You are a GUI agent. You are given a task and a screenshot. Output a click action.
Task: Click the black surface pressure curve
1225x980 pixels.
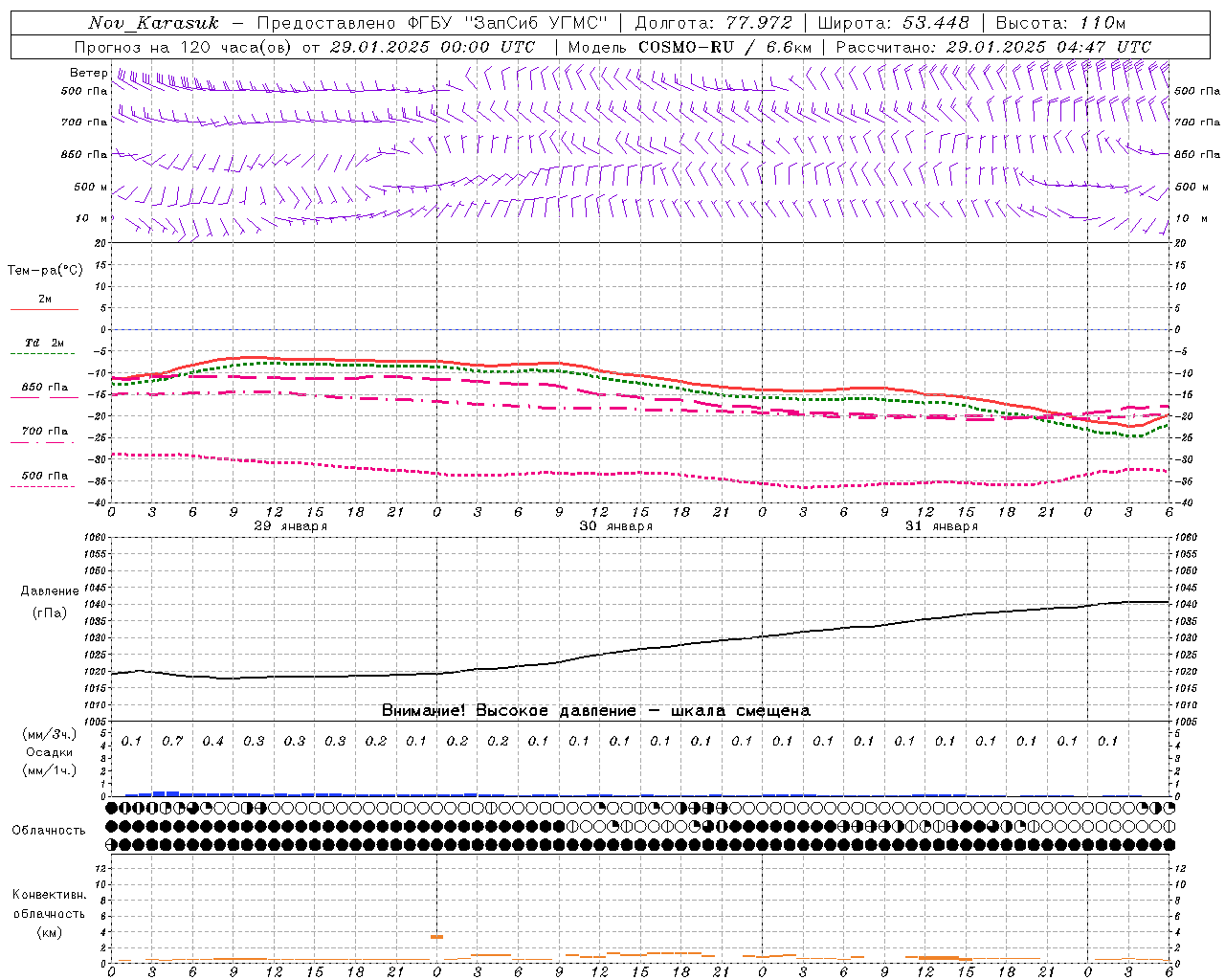pos(639,650)
